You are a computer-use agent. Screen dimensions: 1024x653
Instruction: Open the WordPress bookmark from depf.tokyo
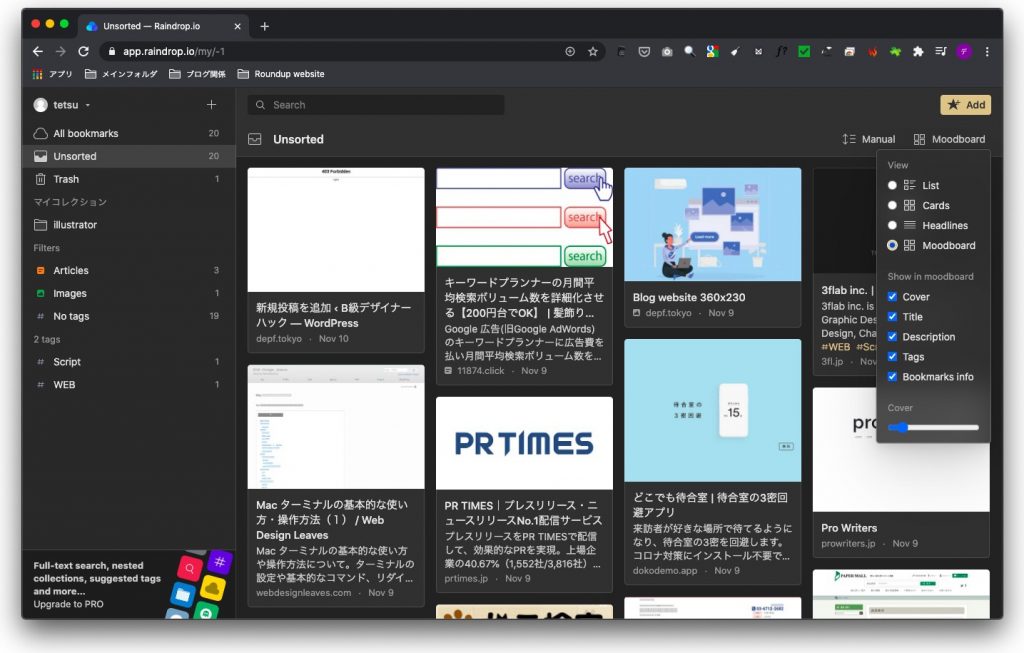pos(336,315)
